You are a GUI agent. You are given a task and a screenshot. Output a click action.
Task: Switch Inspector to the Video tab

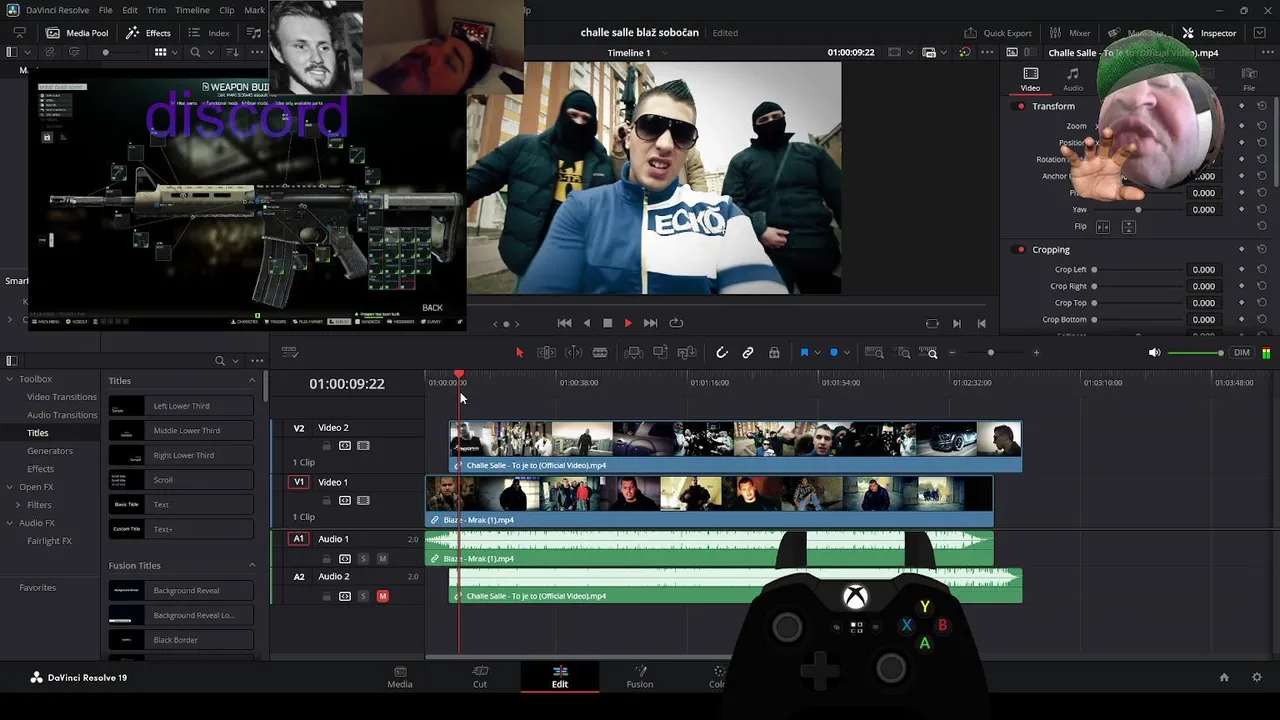coord(1030,79)
